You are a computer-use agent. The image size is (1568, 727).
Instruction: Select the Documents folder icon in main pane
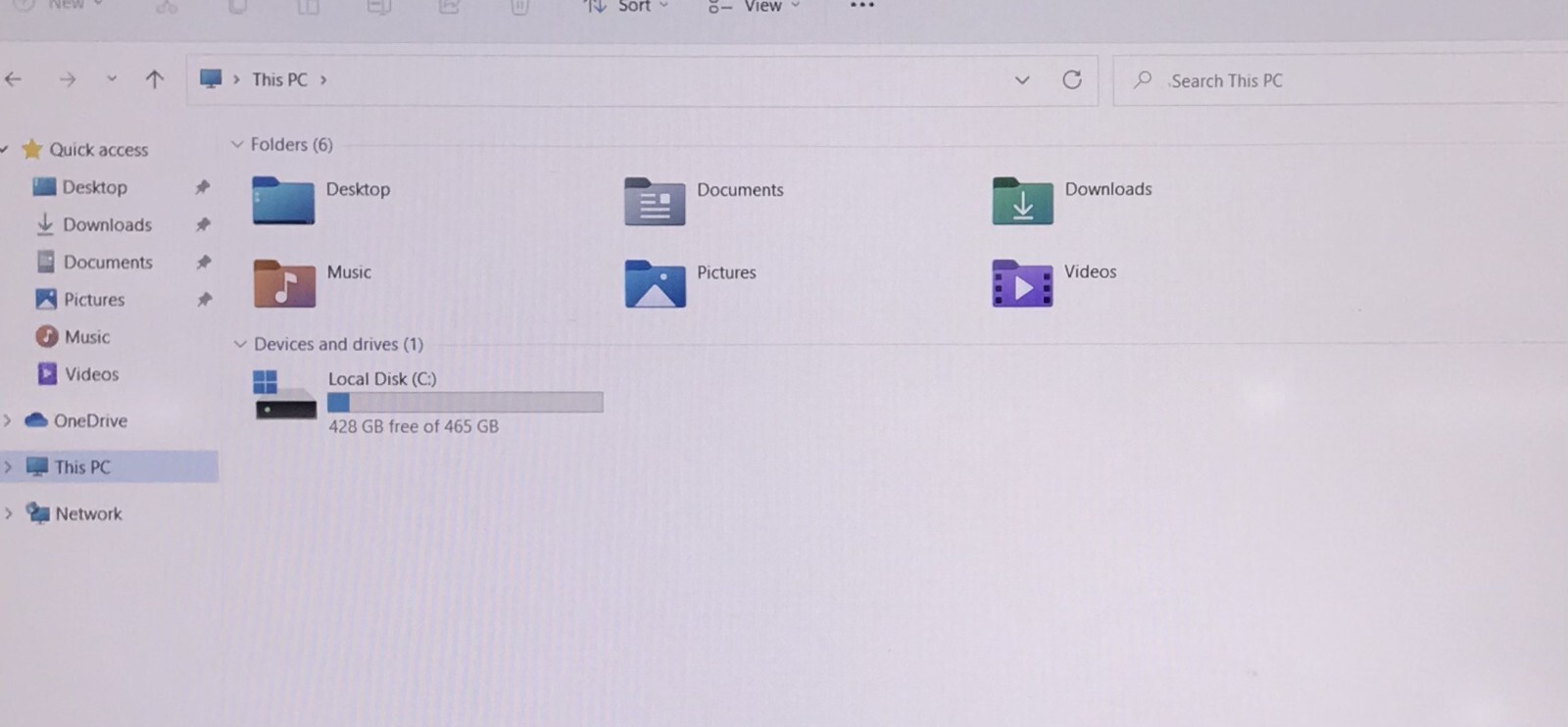pyautogui.click(x=655, y=201)
